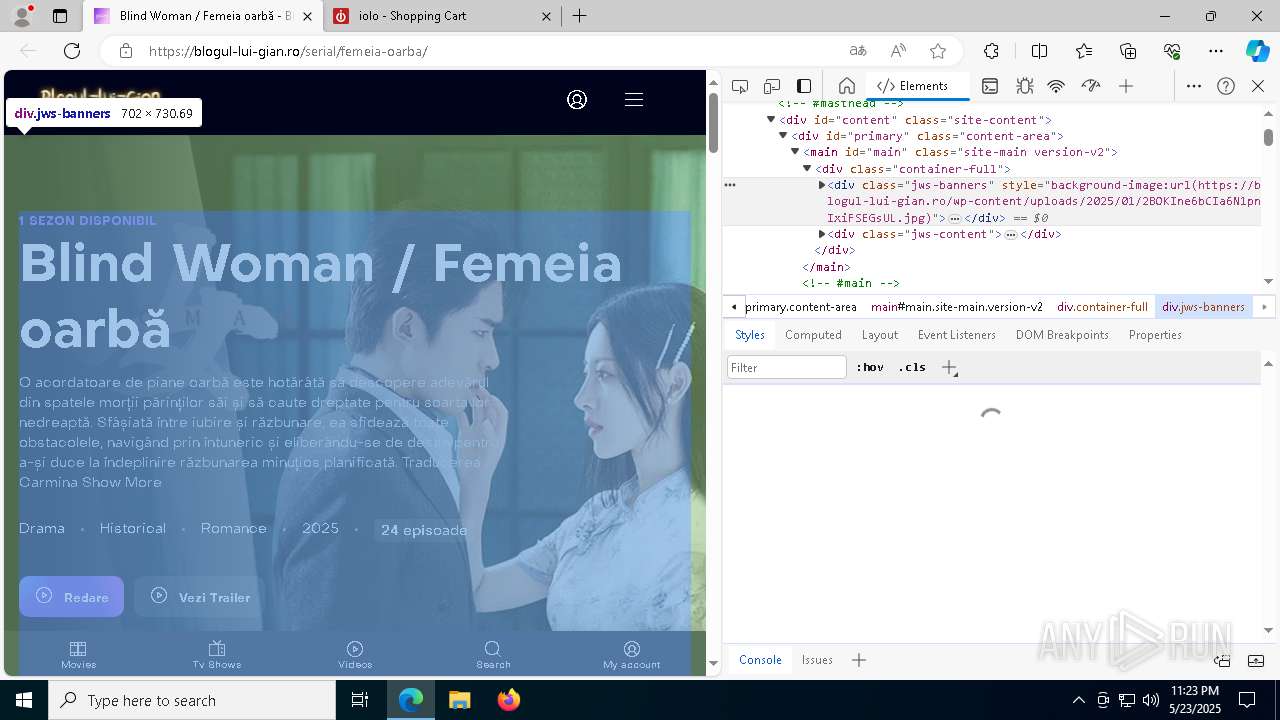Viewport: 1280px width, 720px height.
Task: Open the Network wifi icon
Action: (1056, 86)
